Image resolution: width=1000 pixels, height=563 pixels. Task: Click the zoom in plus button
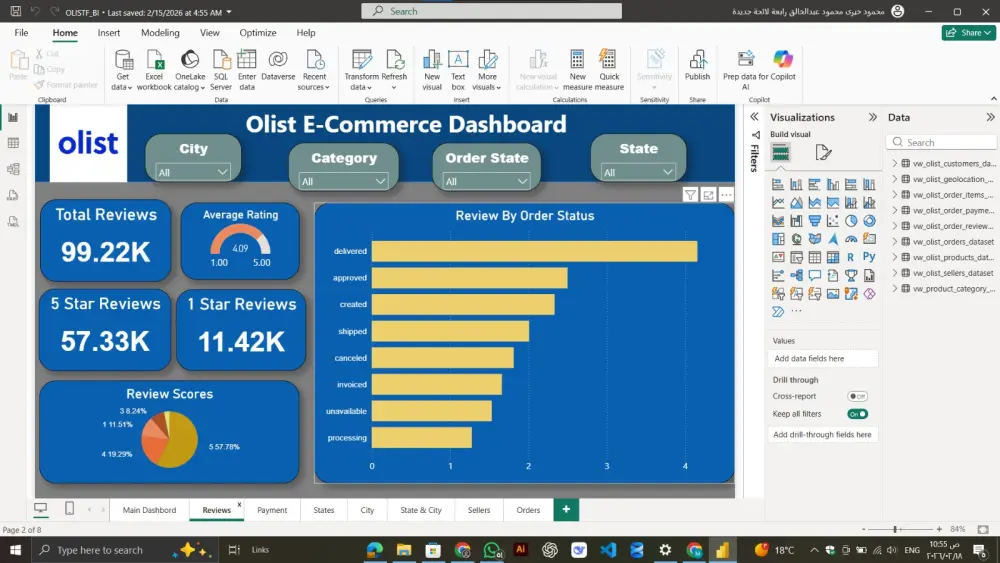[939, 529]
